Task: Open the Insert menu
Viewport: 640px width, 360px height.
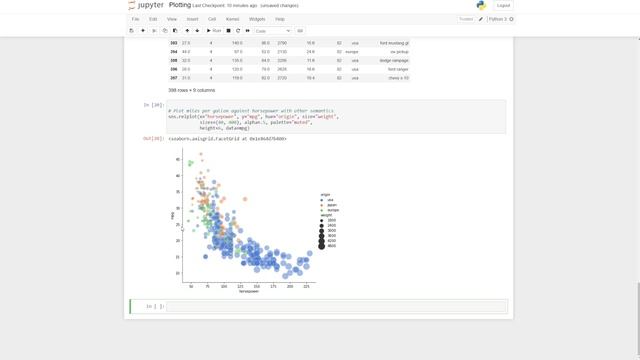Action: tap(192, 19)
